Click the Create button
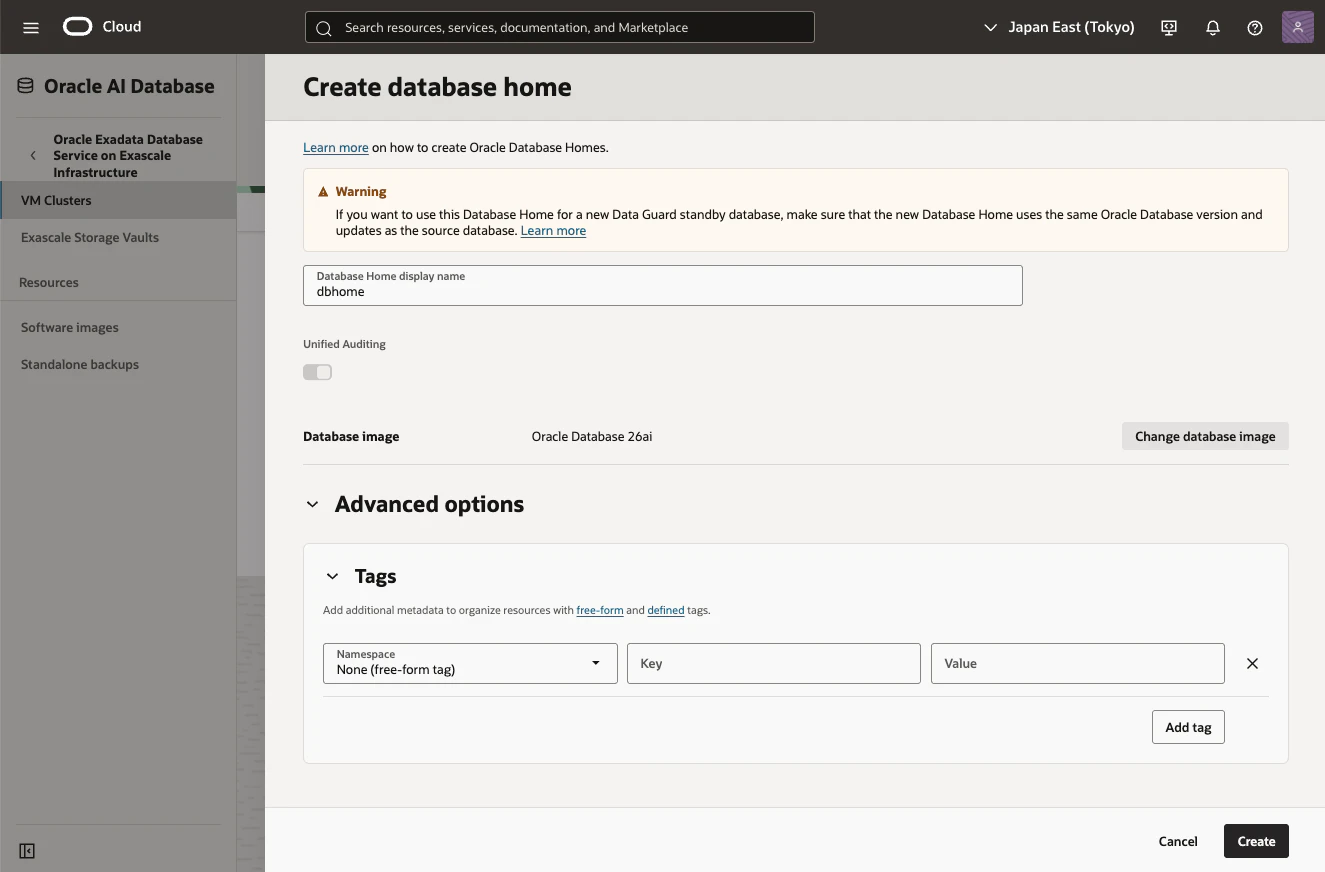 point(1256,841)
